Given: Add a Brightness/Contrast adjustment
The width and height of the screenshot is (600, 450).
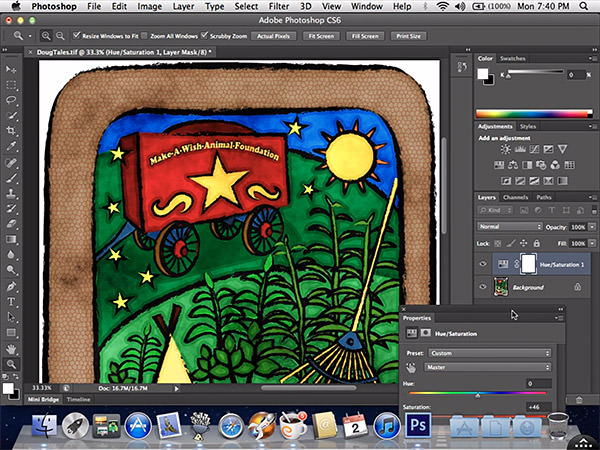Looking at the screenshot, I should [x=505, y=149].
